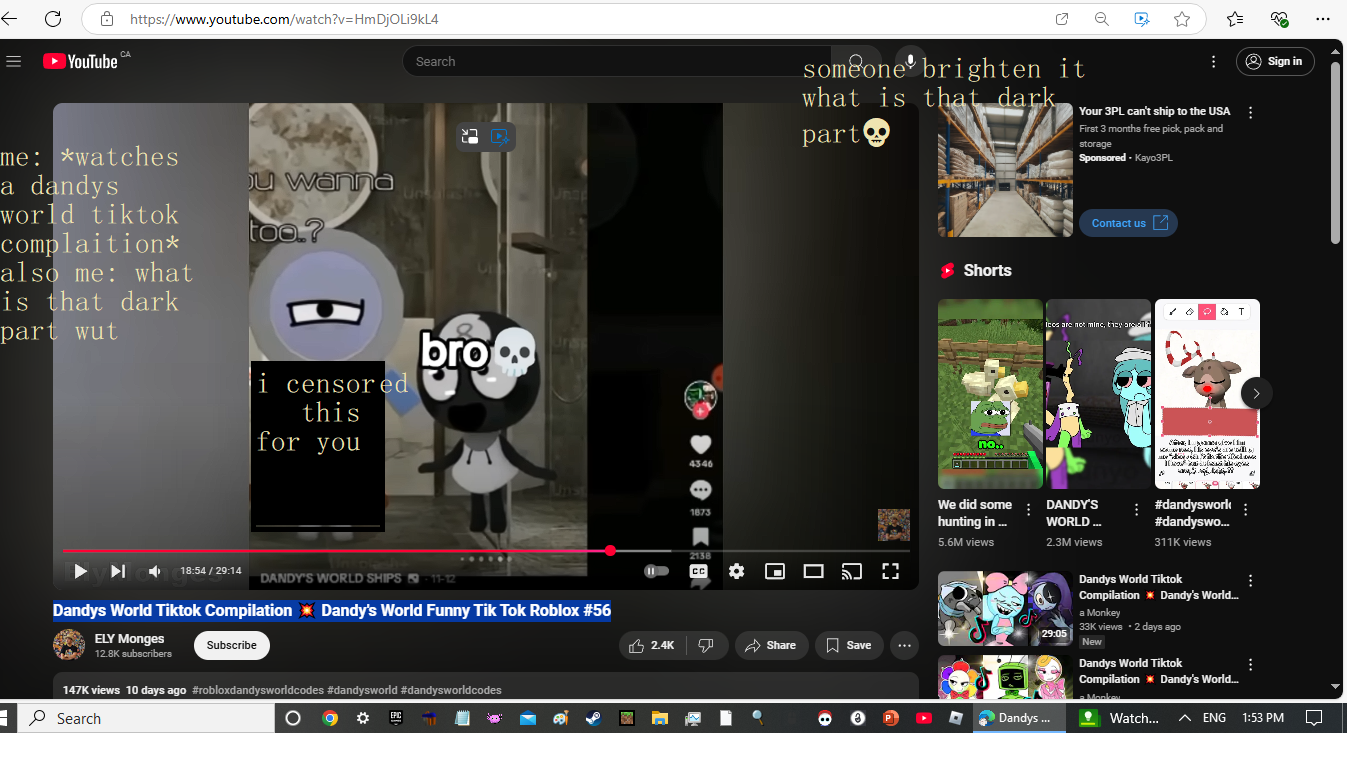Switch to the Dandys Edge taskbar window
This screenshot has height=768, width=1366.
pyautogui.click(x=1020, y=718)
